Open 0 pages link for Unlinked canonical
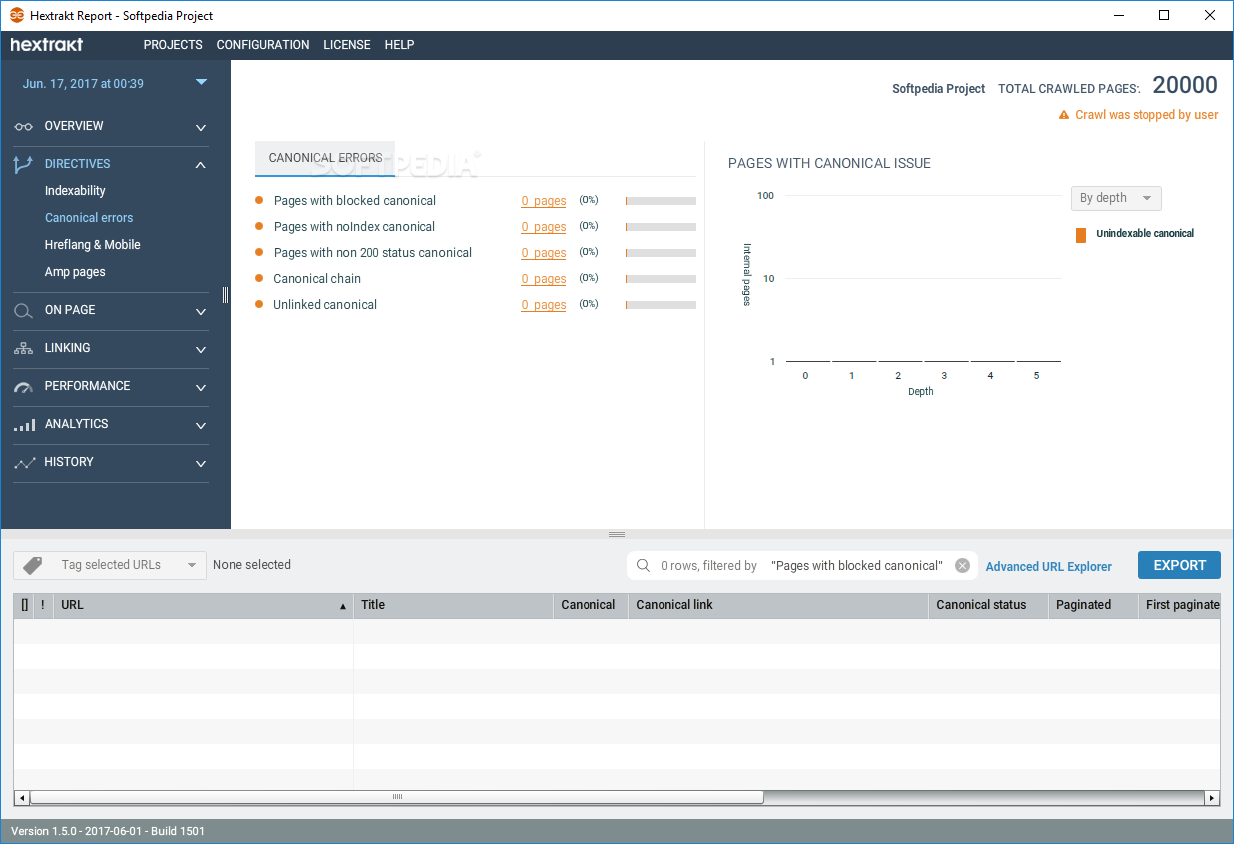Viewport: 1234px width, 844px height. [x=544, y=305]
